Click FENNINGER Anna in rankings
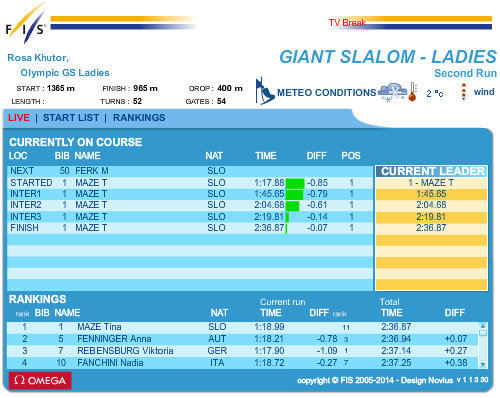The width and height of the screenshot is (500, 398). click(x=114, y=339)
